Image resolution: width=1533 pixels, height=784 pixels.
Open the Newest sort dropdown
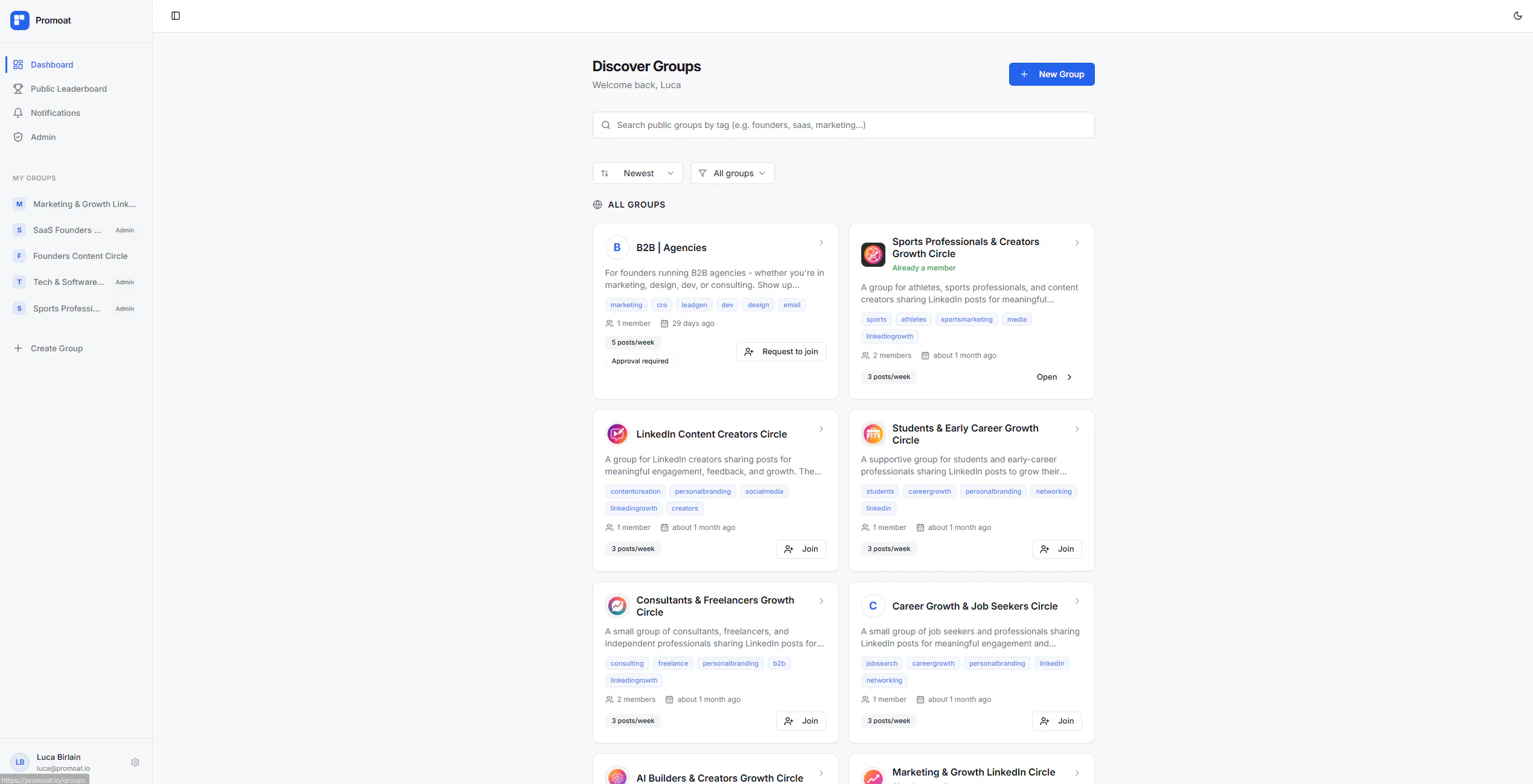(x=637, y=173)
